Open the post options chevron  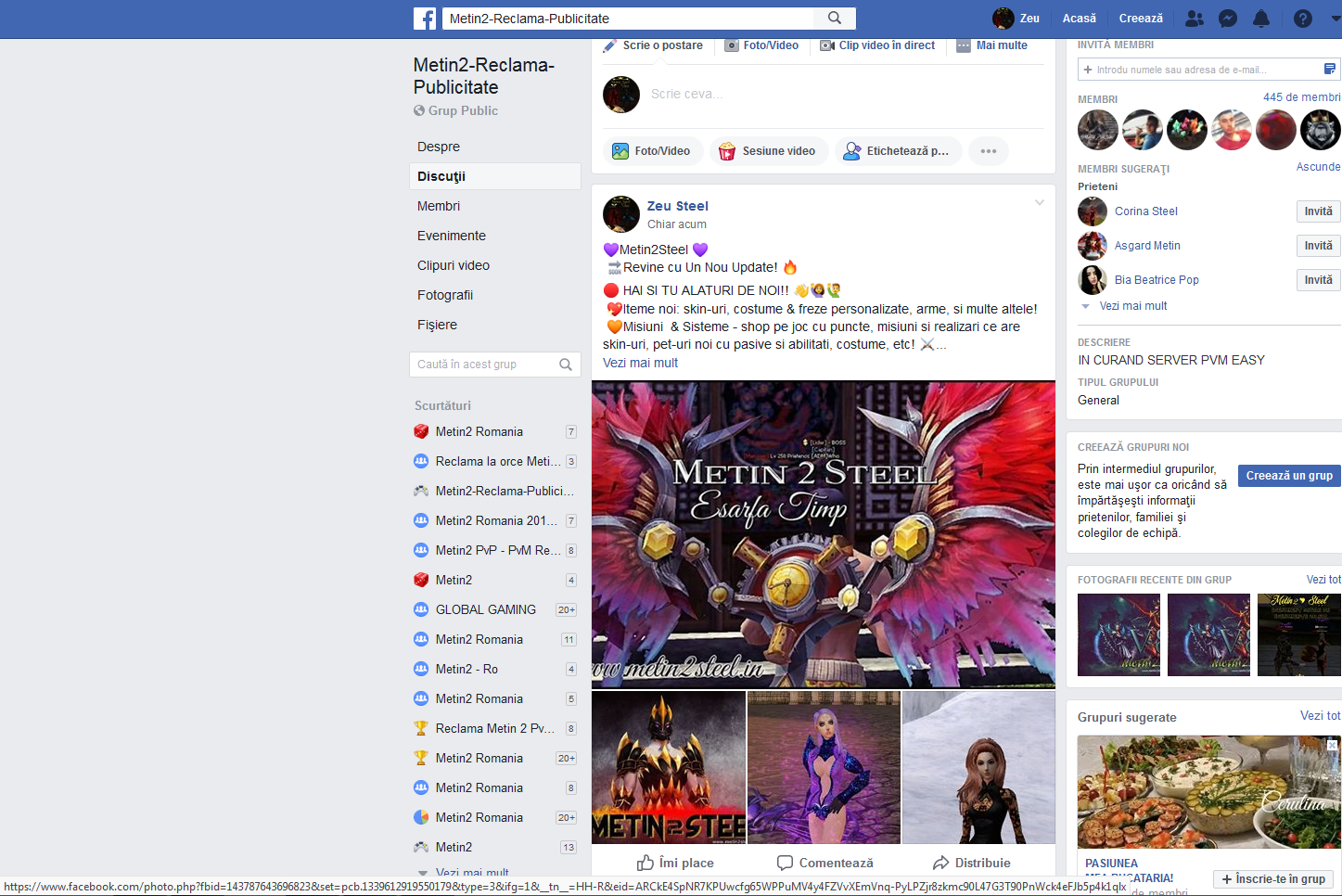click(x=1040, y=202)
